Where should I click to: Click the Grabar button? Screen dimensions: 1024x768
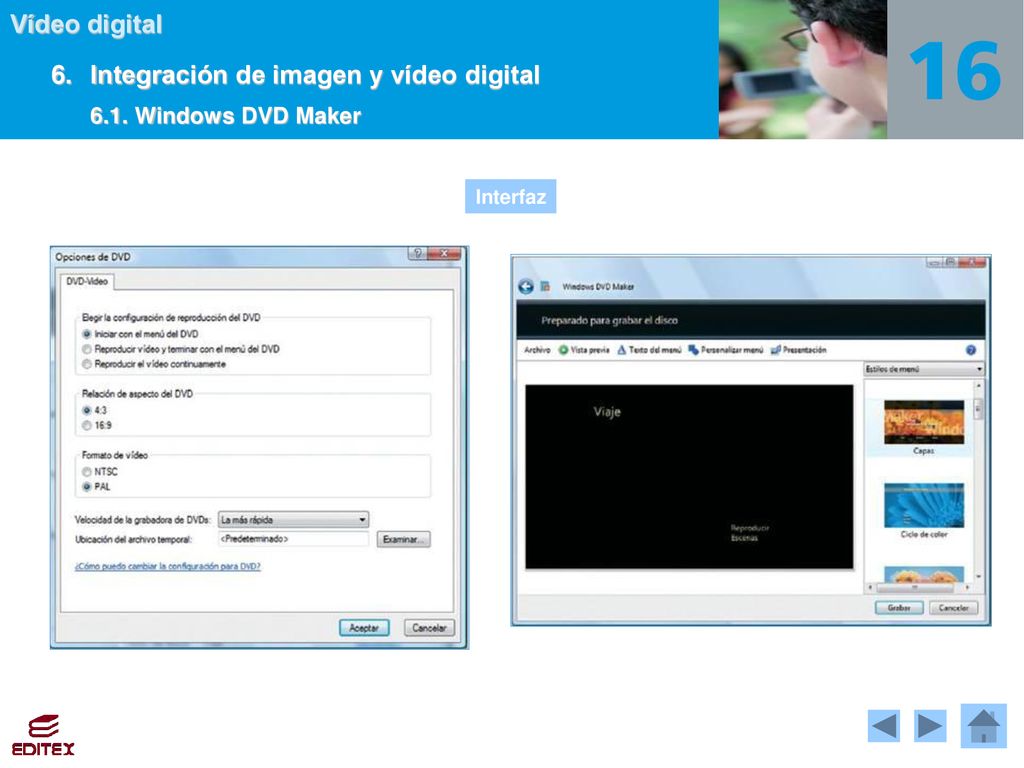tap(899, 607)
